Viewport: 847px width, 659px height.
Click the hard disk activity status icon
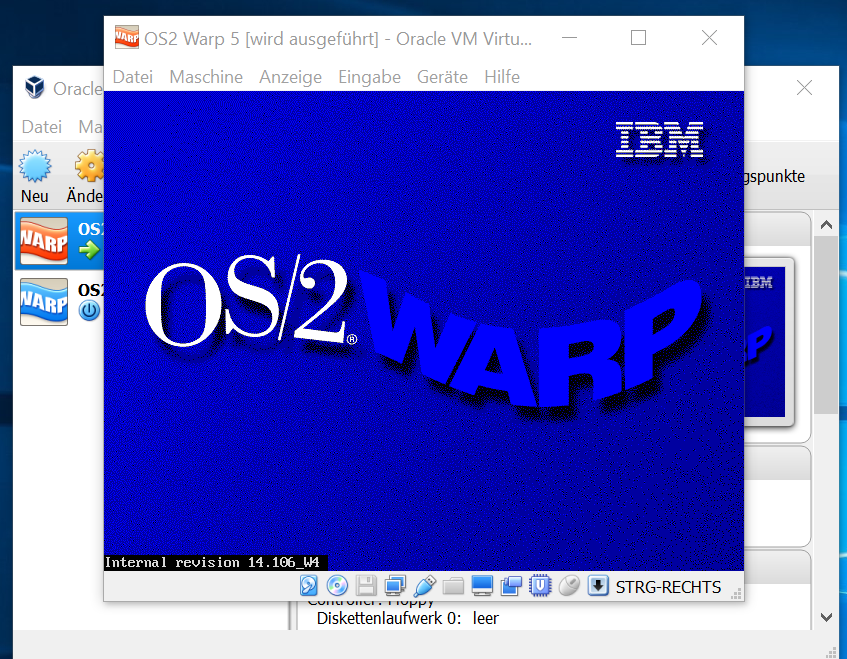coord(308,586)
